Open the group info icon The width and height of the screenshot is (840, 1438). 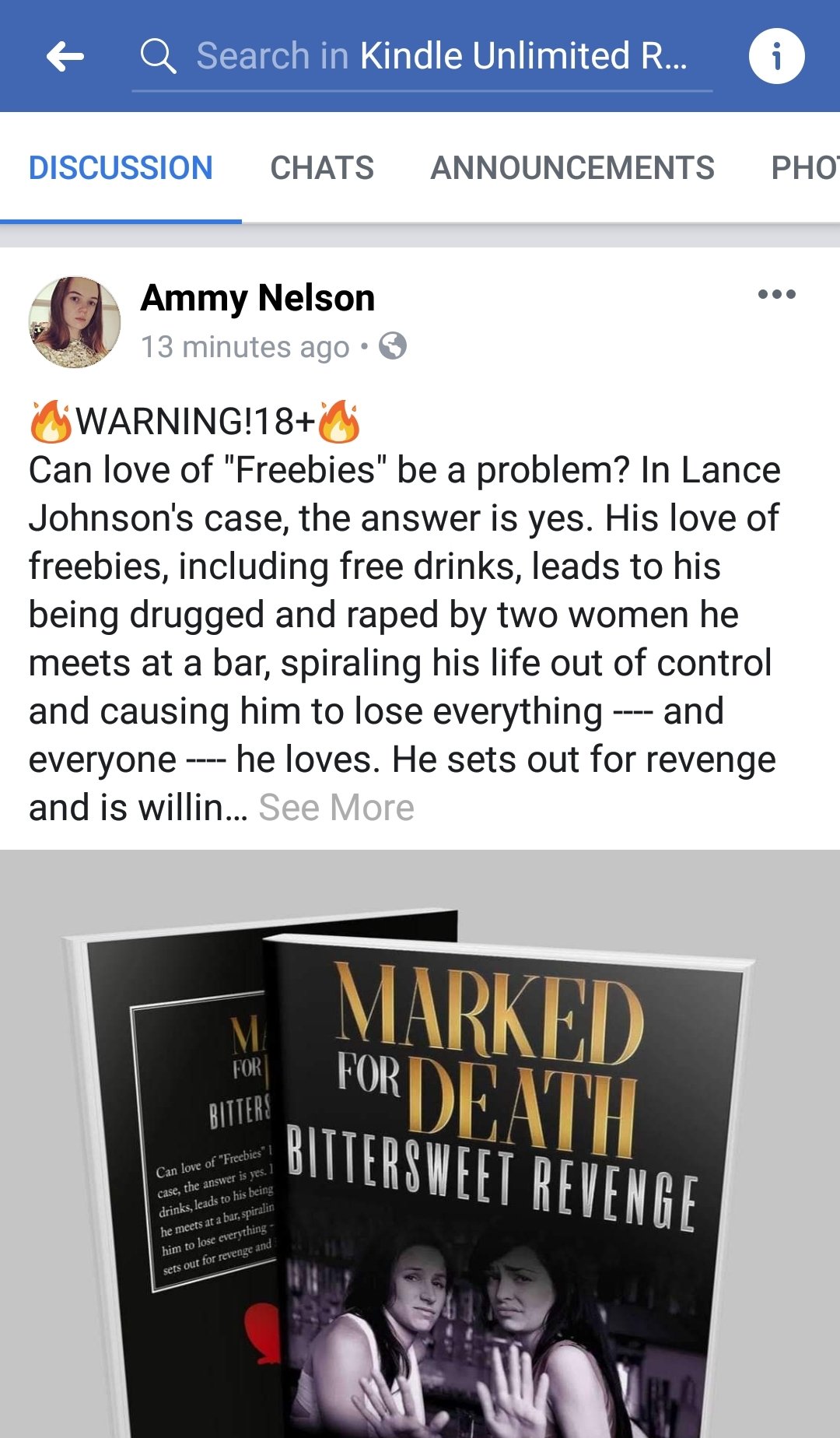pyautogui.click(x=776, y=56)
